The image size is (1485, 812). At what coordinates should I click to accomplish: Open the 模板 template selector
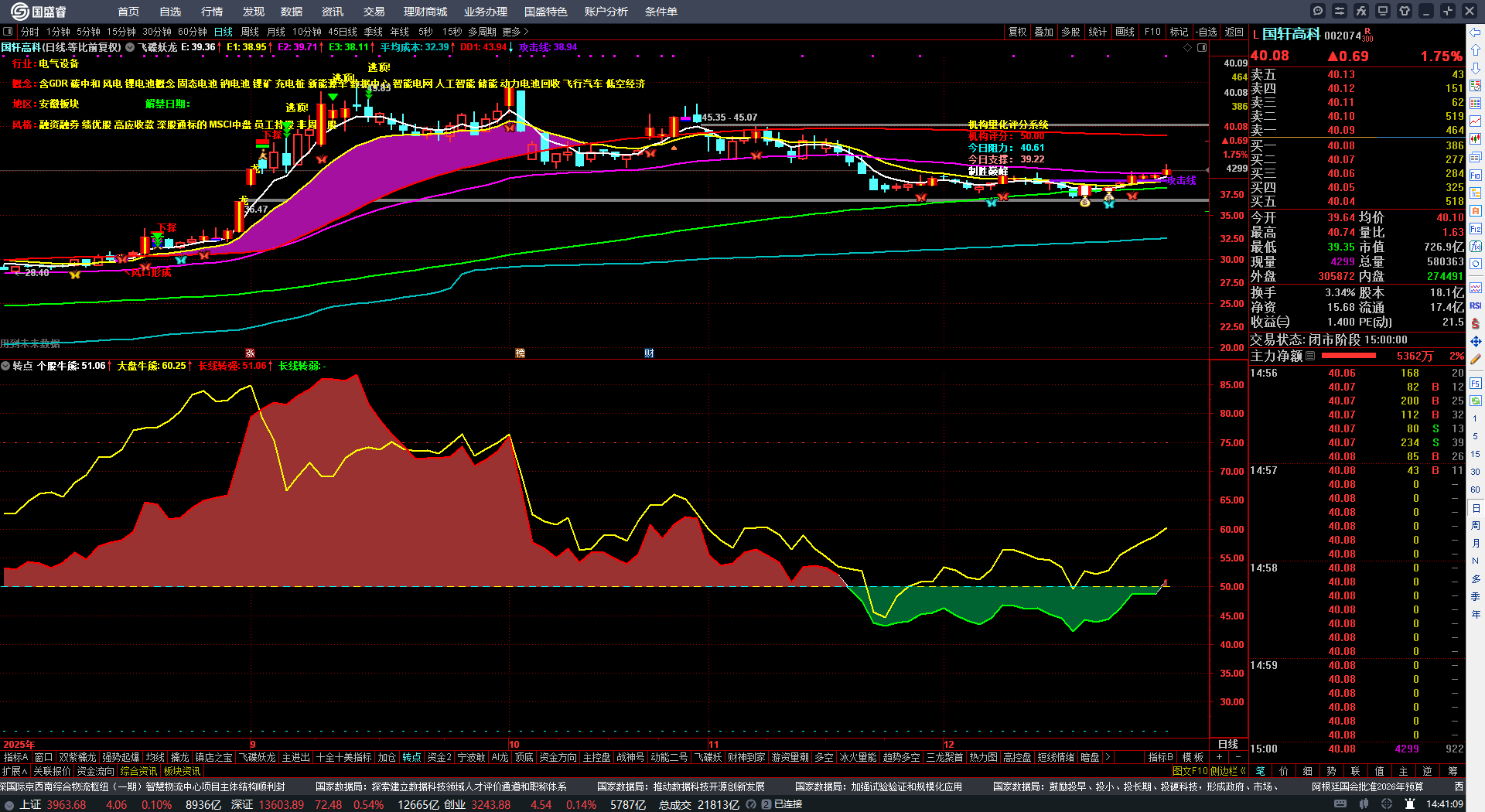tap(1193, 757)
